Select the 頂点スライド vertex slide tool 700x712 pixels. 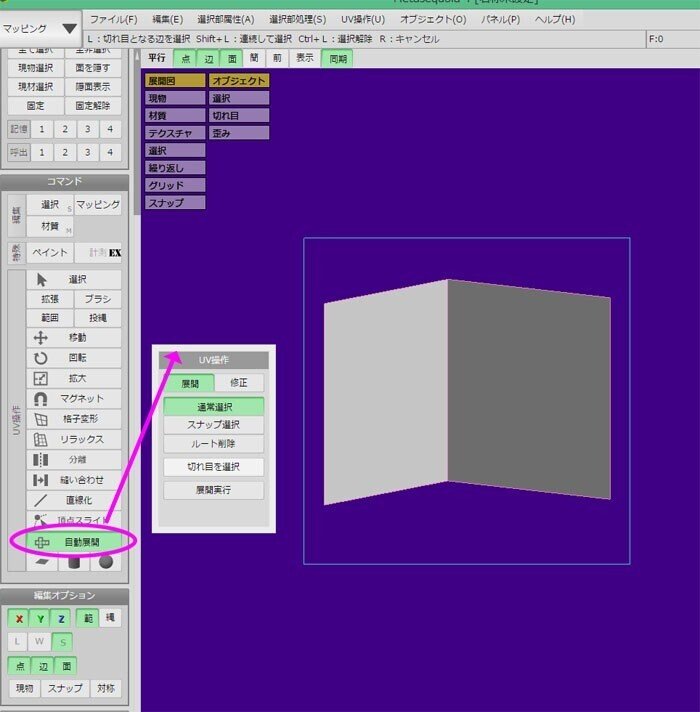tap(74, 520)
